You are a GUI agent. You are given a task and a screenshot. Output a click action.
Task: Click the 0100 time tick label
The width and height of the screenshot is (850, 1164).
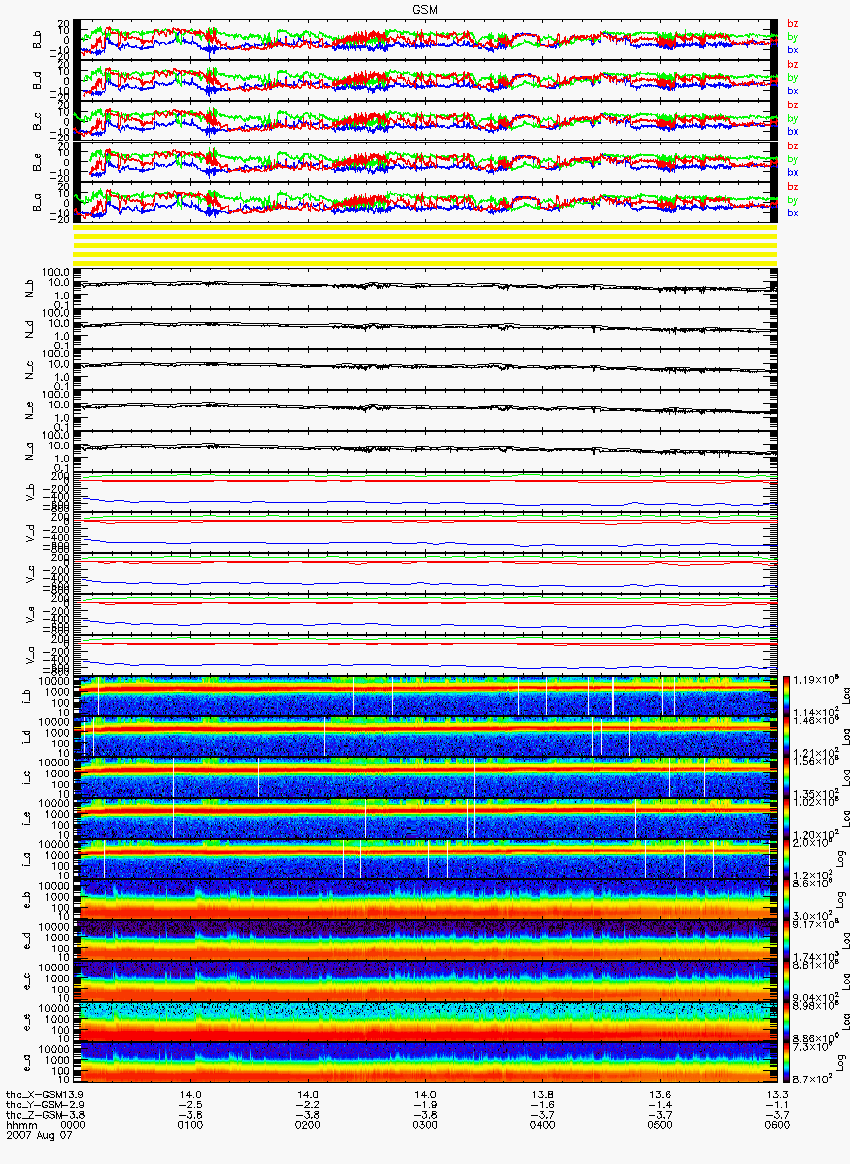[x=191, y=1125]
